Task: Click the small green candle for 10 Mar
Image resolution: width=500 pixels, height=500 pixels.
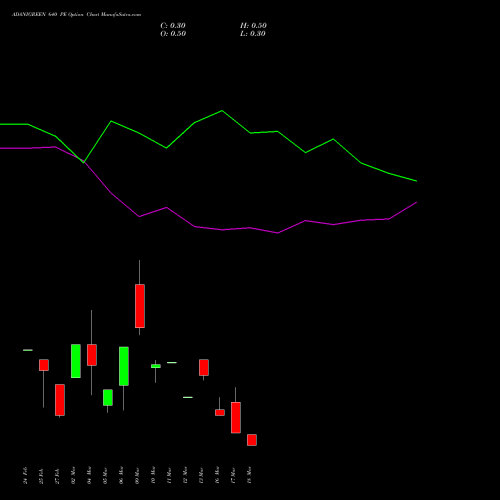Action: click(x=156, y=366)
